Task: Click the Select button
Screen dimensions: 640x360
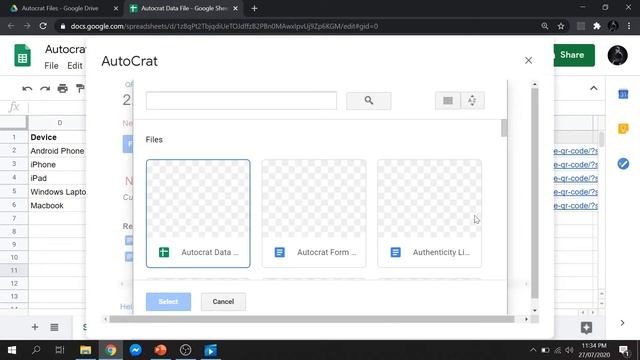Action: [x=168, y=302]
